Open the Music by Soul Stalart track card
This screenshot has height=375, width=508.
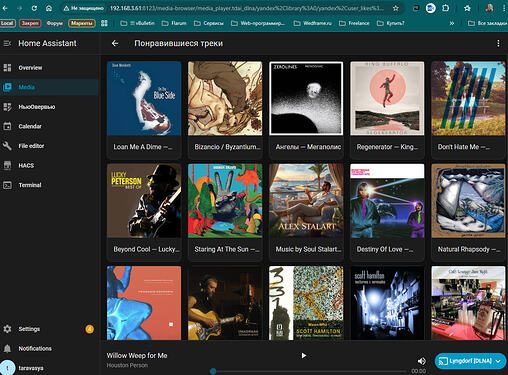pyautogui.click(x=306, y=212)
